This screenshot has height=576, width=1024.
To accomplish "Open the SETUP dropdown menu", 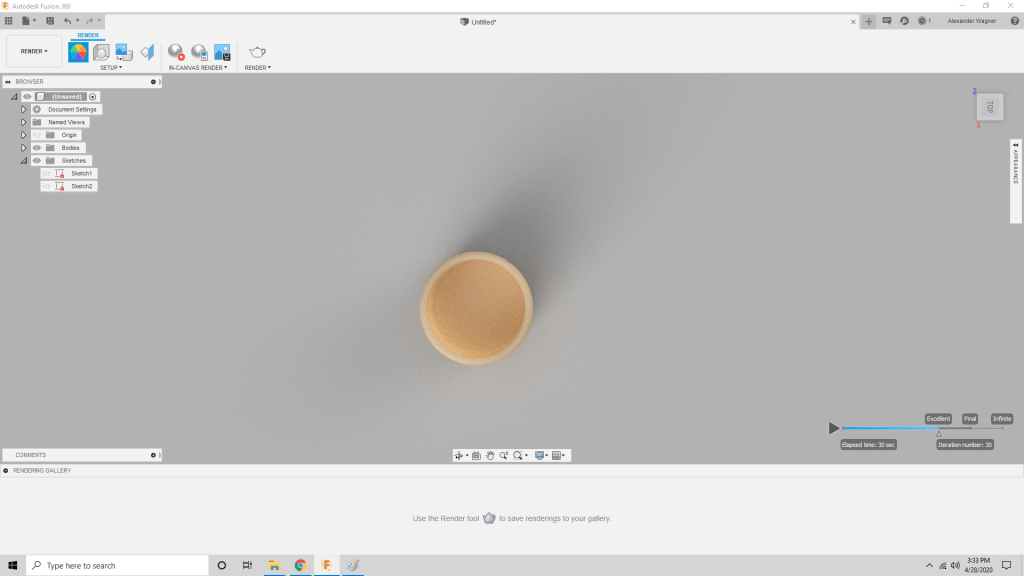I will click(x=110, y=68).
